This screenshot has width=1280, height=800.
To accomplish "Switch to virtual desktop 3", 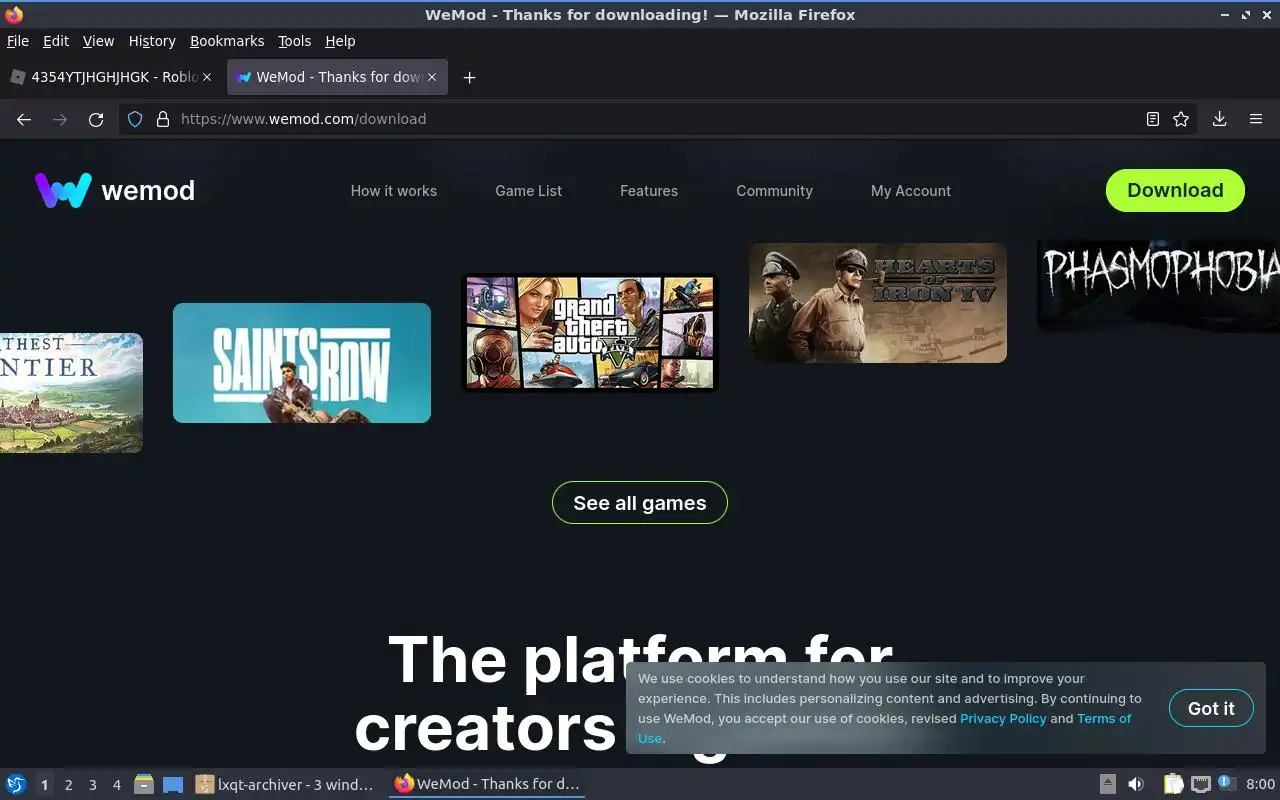I will pyautogui.click(x=92, y=785).
